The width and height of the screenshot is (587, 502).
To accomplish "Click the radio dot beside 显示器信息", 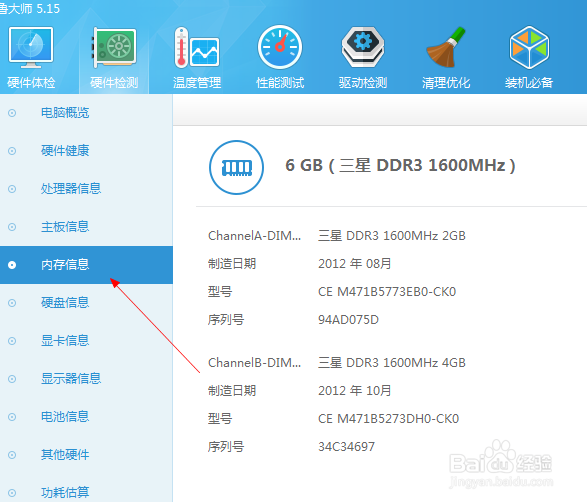I will [x=12, y=379].
